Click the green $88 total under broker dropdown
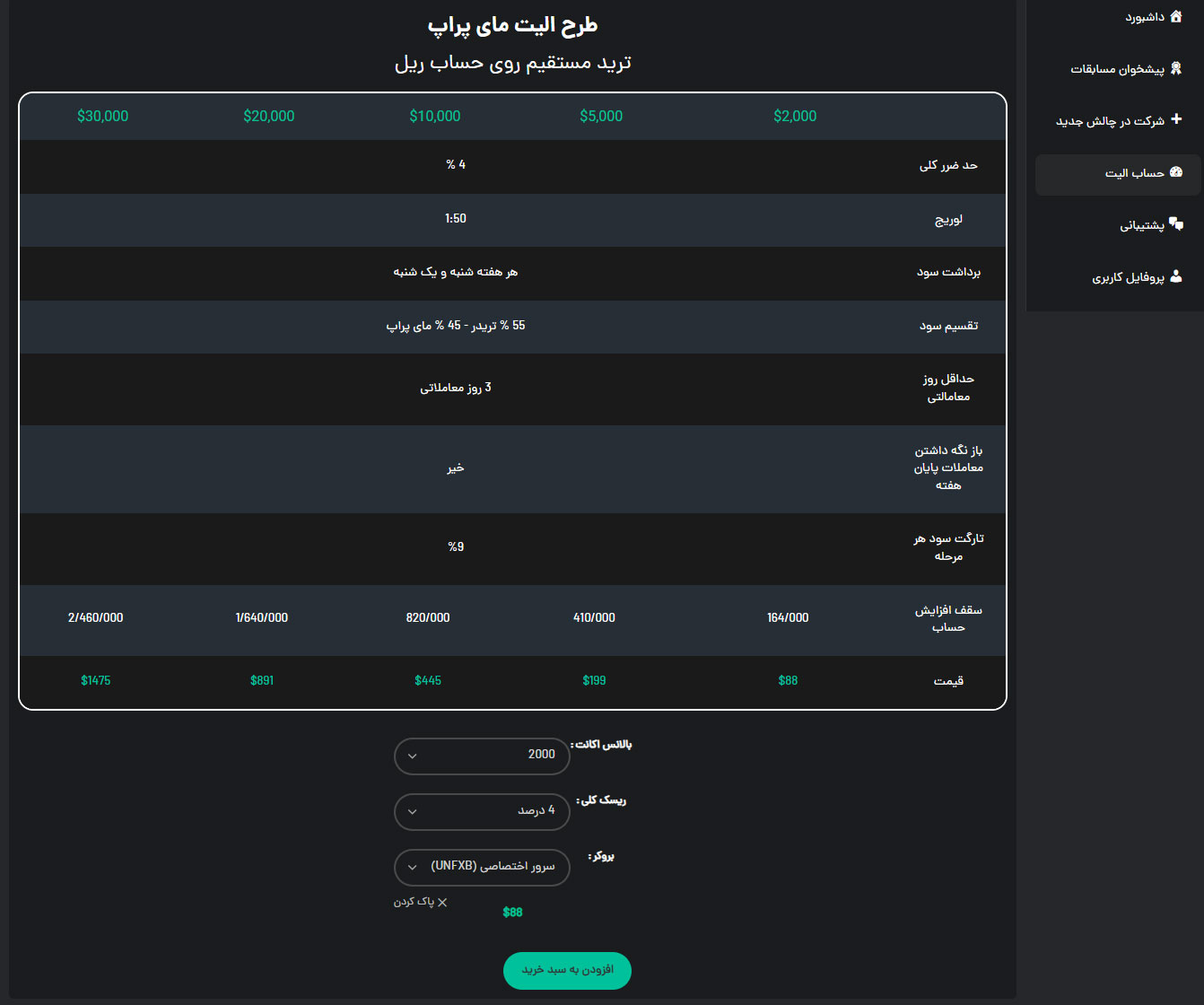Image resolution: width=1204 pixels, height=1005 pixels. 512,912
